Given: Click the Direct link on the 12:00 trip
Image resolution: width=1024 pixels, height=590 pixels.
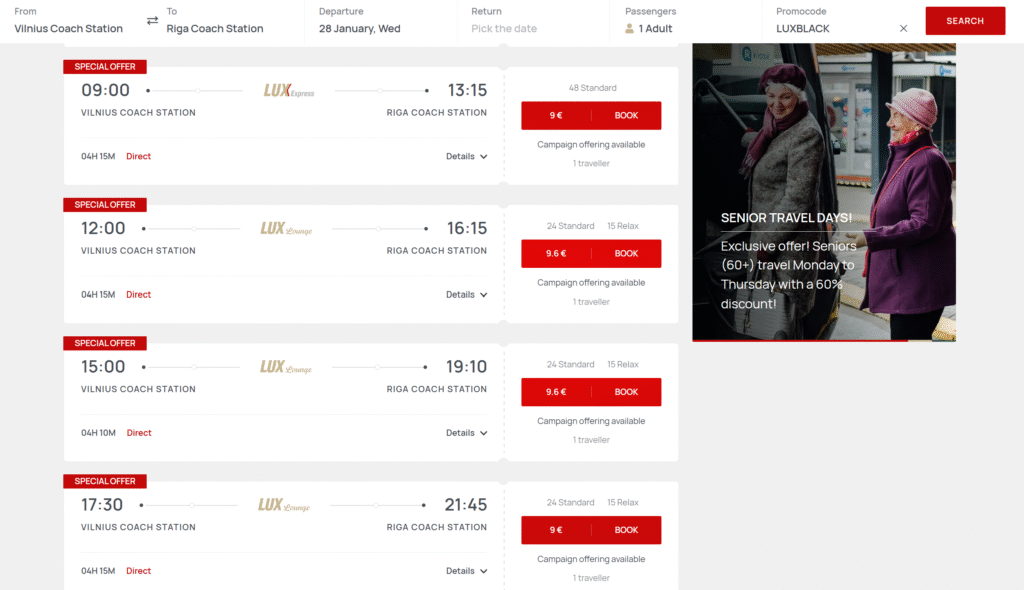Looking at the screenshot, I should tap(138, 294).
